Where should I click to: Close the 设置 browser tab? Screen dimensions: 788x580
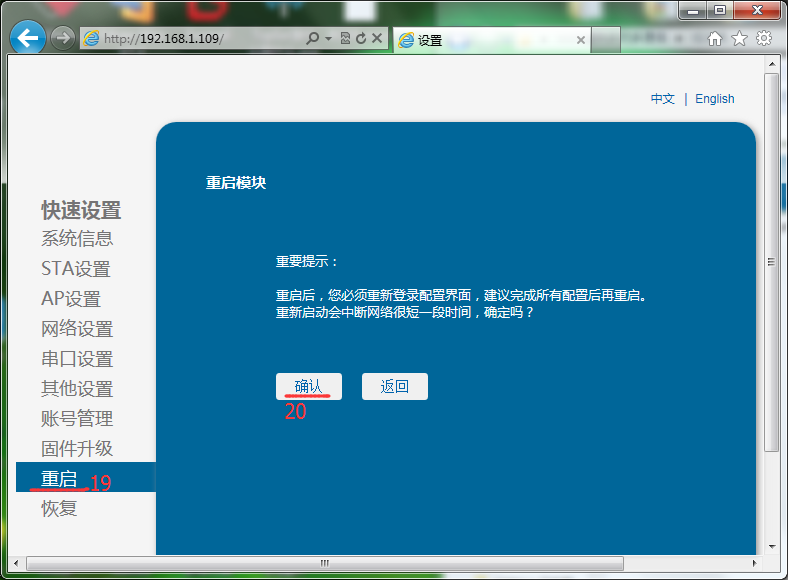coord(582,40)
